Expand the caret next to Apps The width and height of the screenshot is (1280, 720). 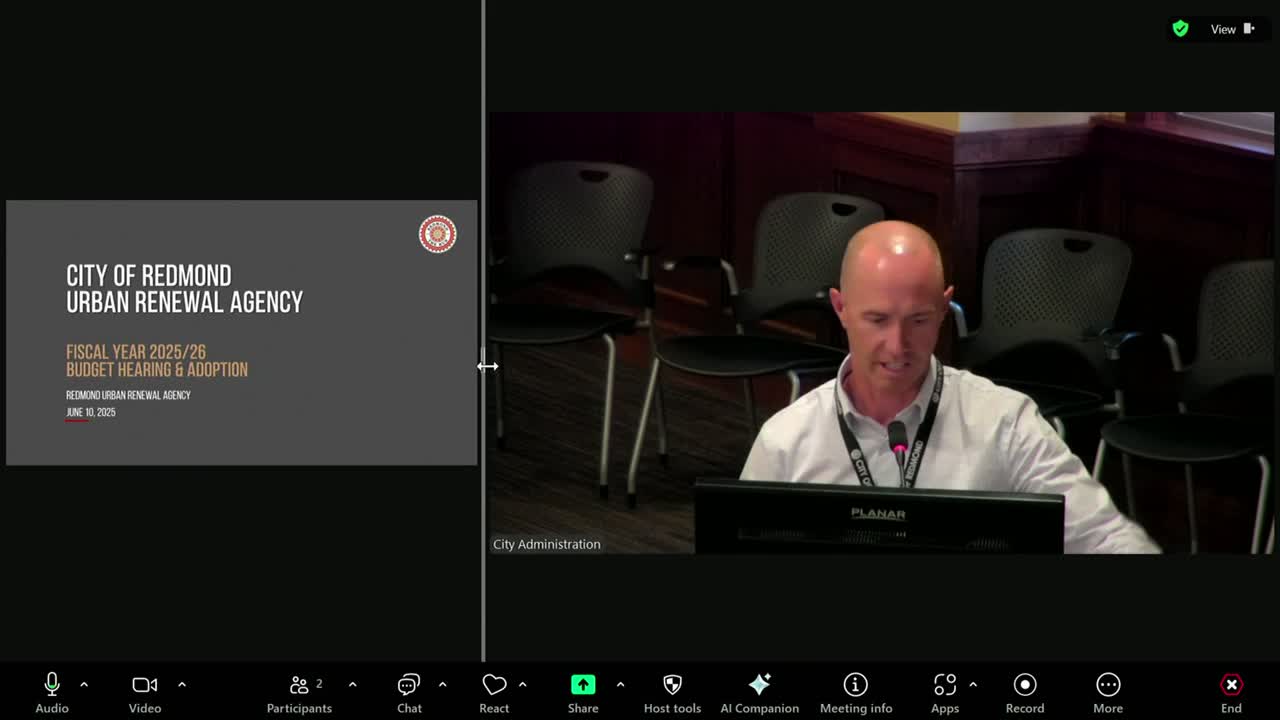(x=972, y=685)
